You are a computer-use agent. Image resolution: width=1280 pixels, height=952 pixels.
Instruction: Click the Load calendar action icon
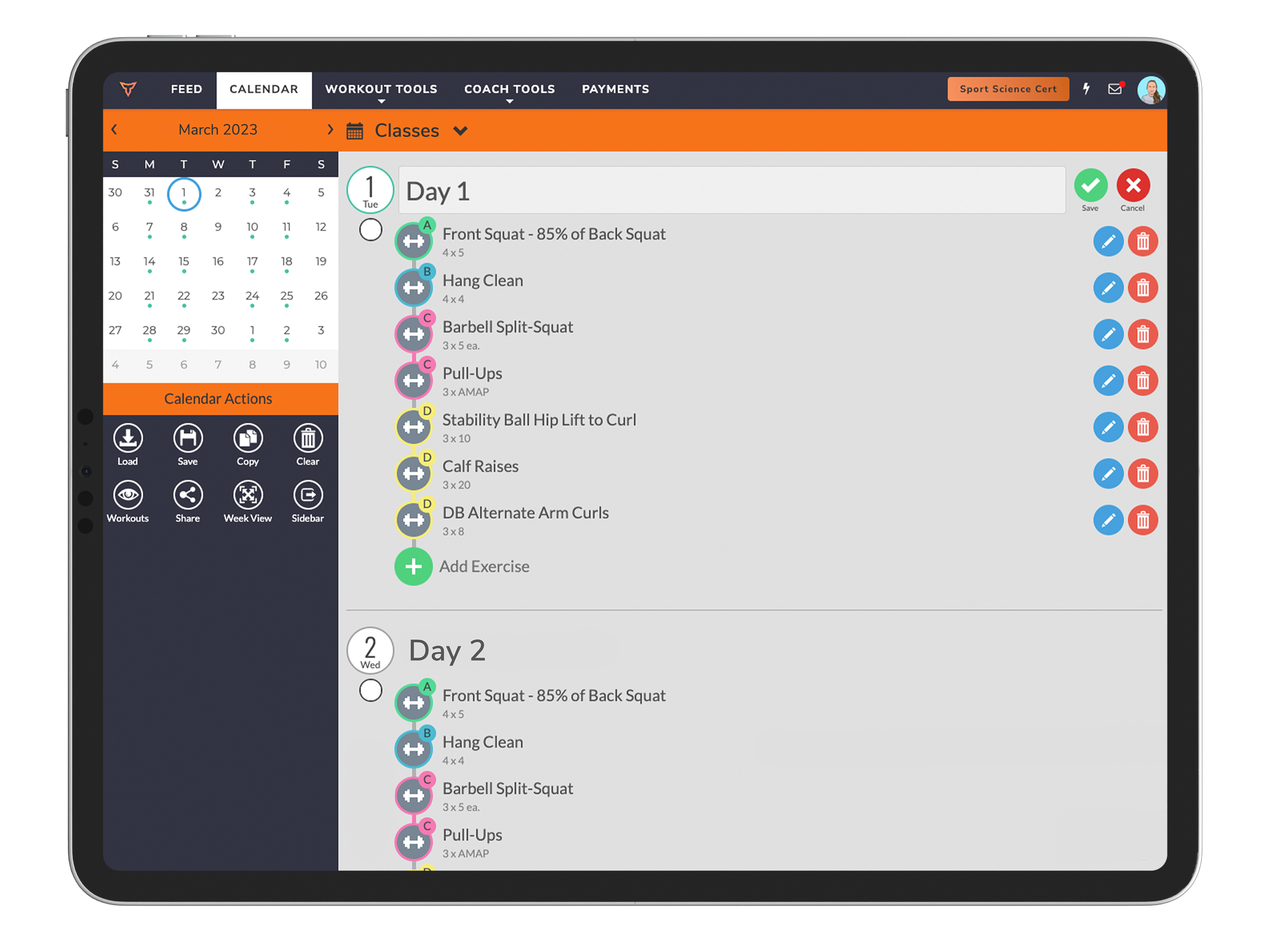click(x=128, y=439)
